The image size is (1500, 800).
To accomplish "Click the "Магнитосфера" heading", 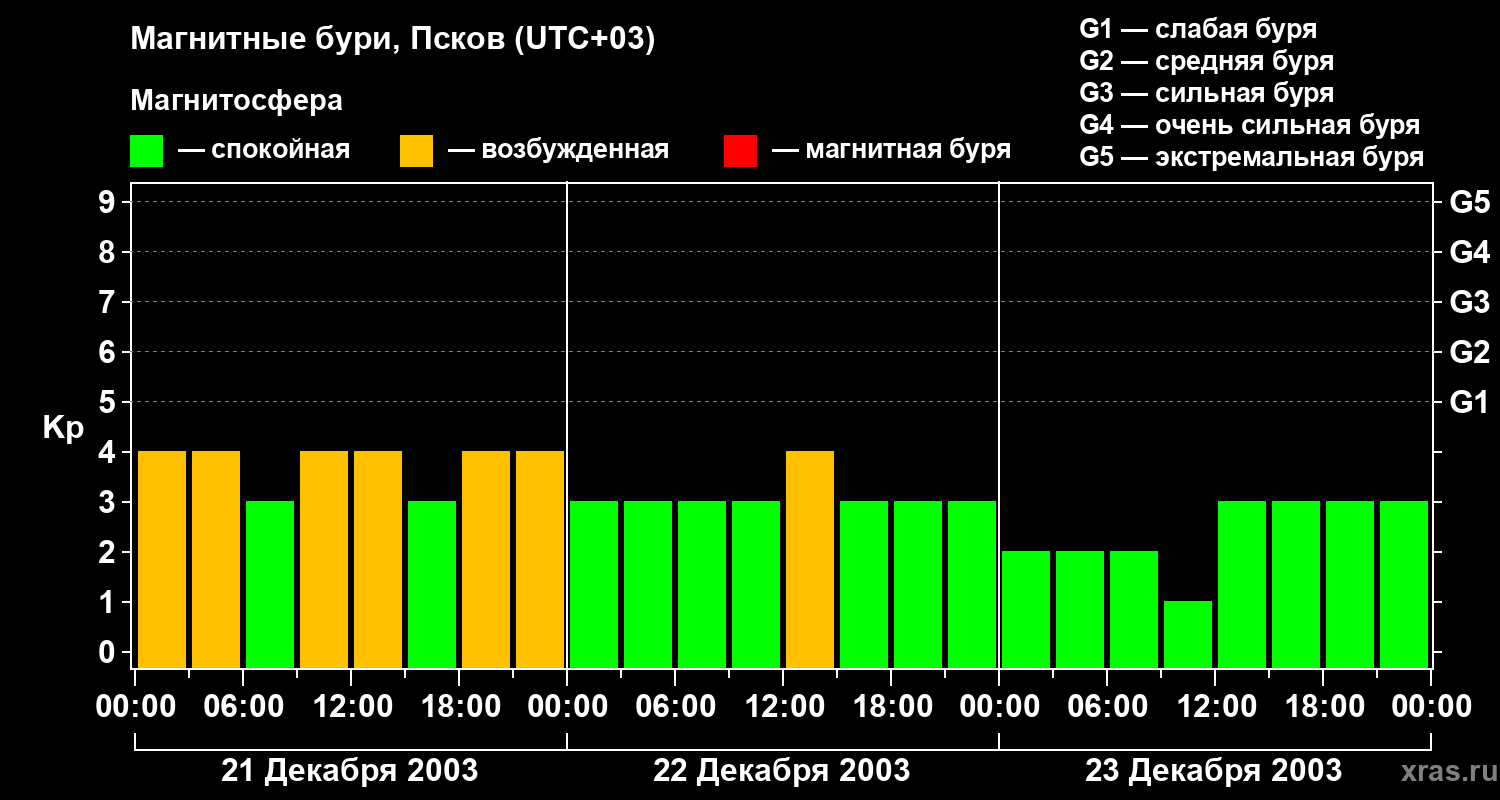I will [x=236, y=101].
